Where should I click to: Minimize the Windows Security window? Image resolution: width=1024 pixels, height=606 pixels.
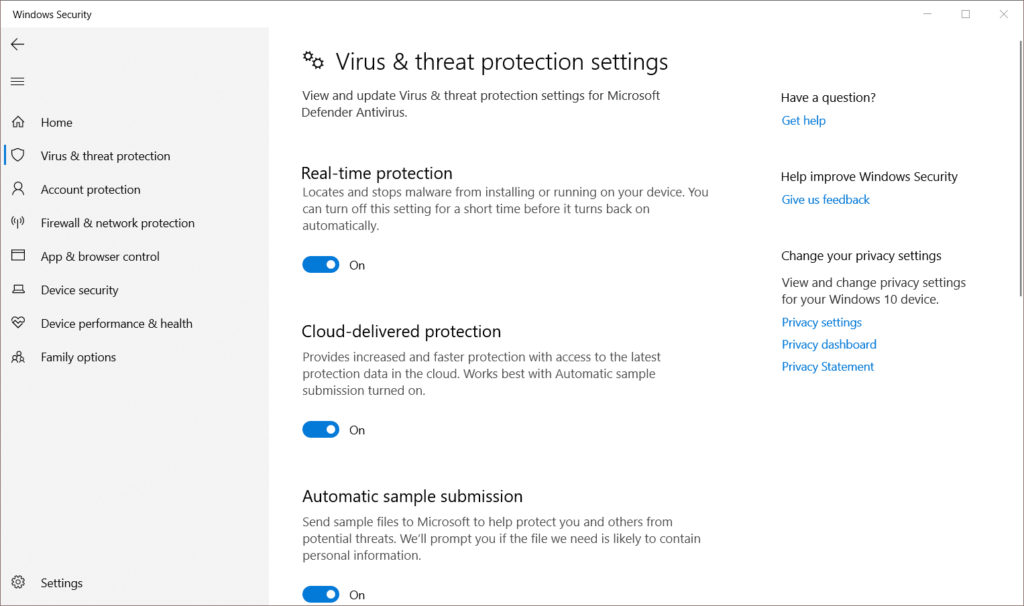click(x=926, y=14)
